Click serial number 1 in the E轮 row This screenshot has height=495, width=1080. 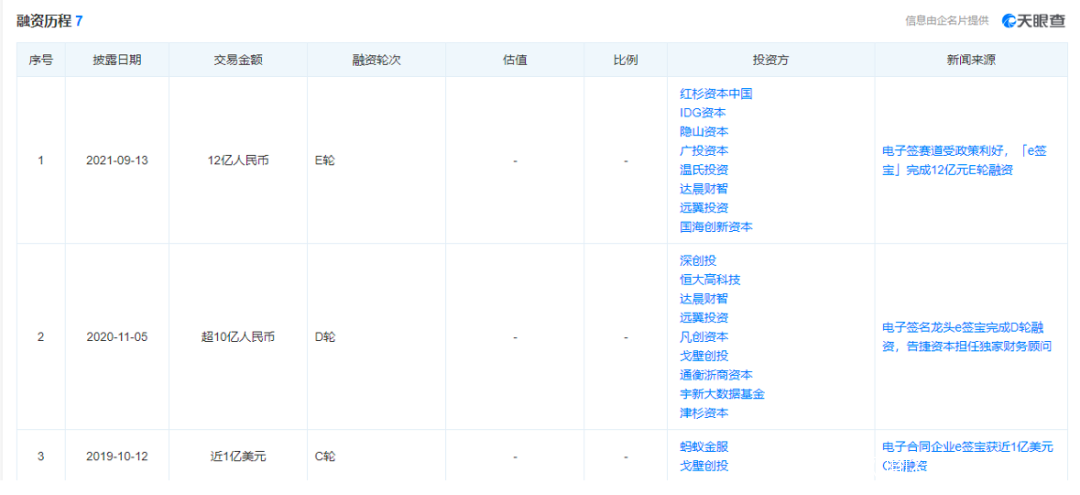pos(41,160)
